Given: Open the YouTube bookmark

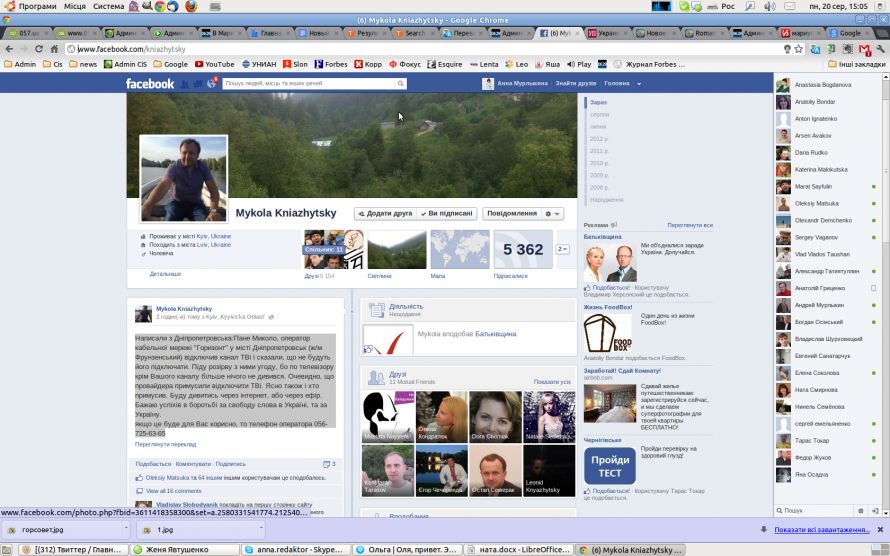Looking at the screenshot, I should click(x=215, y=64).
